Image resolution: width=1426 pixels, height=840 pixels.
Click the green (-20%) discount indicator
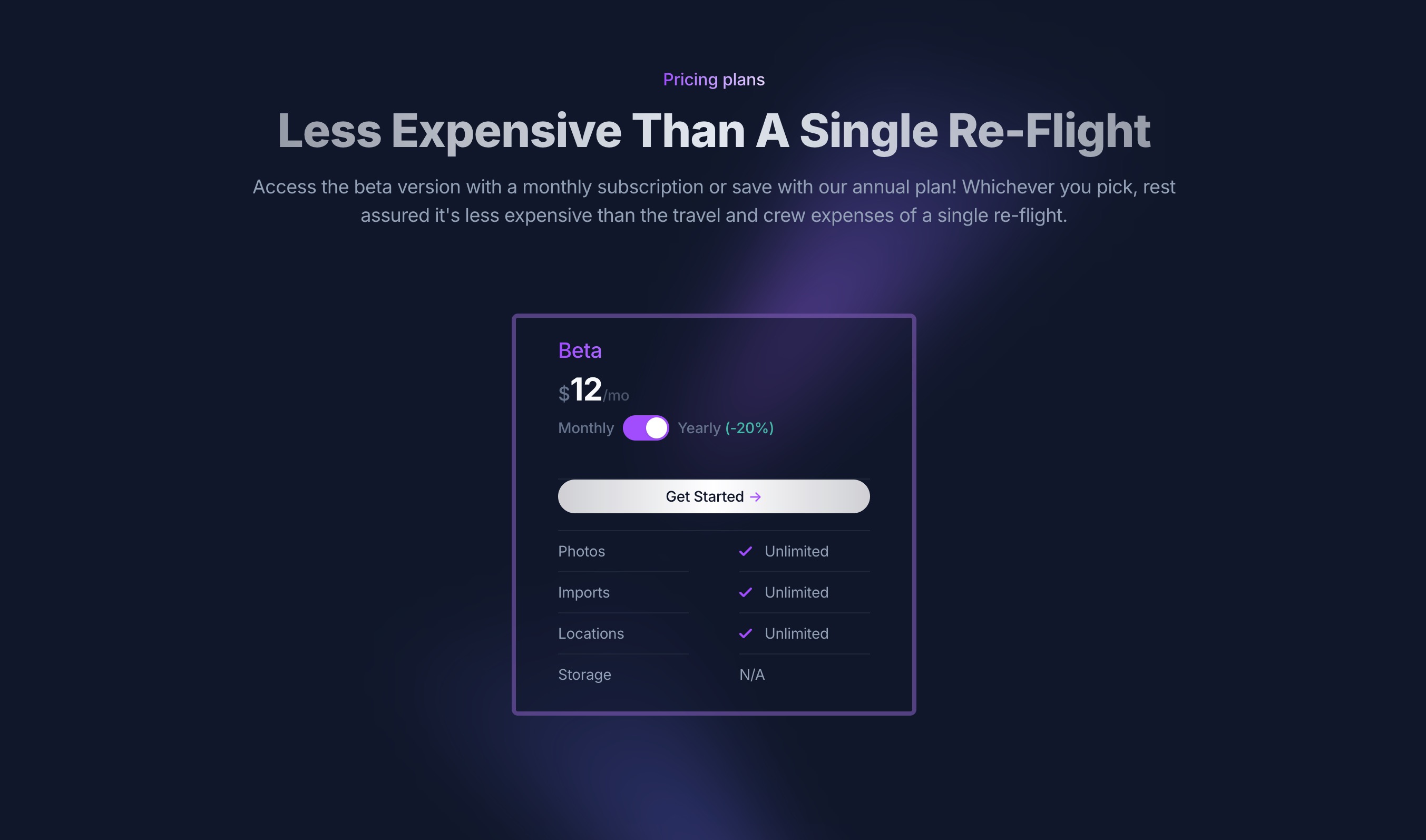[749, 428]
